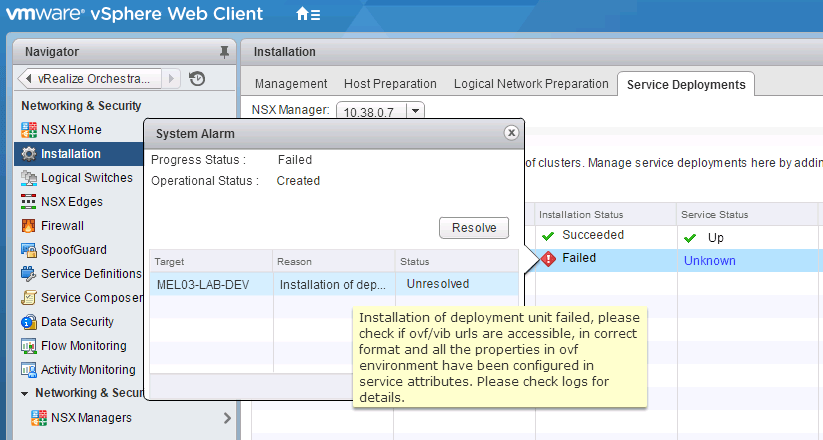Click the NSX Edges icon
This screenshot has height=440, width=823.
28,202
